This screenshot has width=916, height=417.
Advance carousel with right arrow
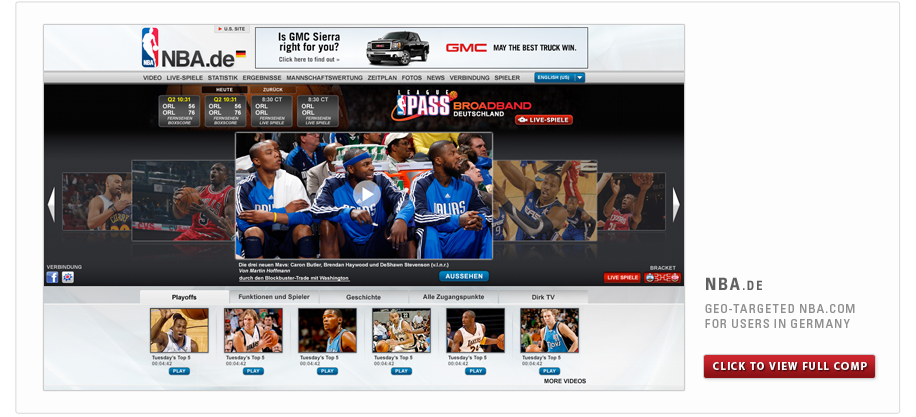pos(676,204)
